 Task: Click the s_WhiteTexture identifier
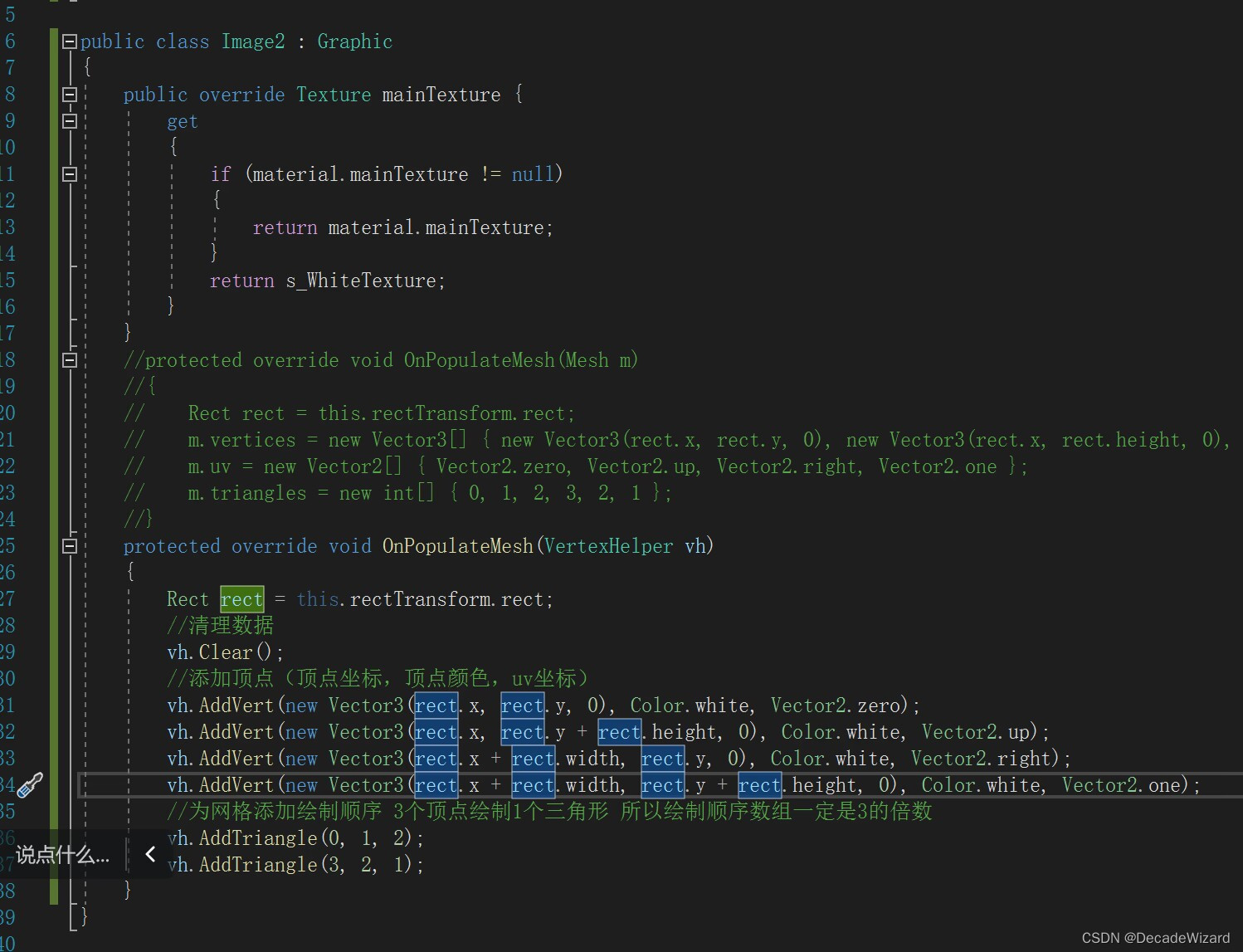(363, 281)
